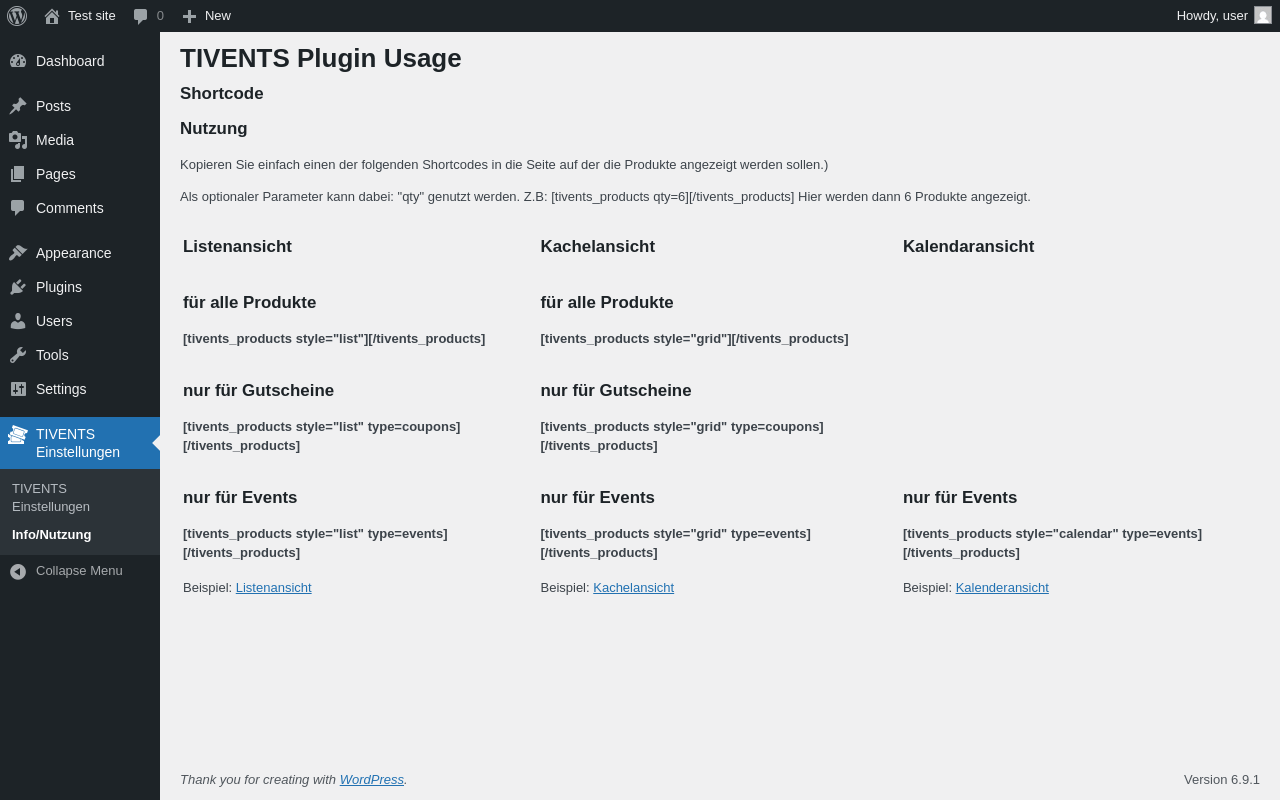Click the TIVENTS Plugin Usage heading
This screenshot has height=800, width=1280.
pyautogui.click(x=321, y=58)
